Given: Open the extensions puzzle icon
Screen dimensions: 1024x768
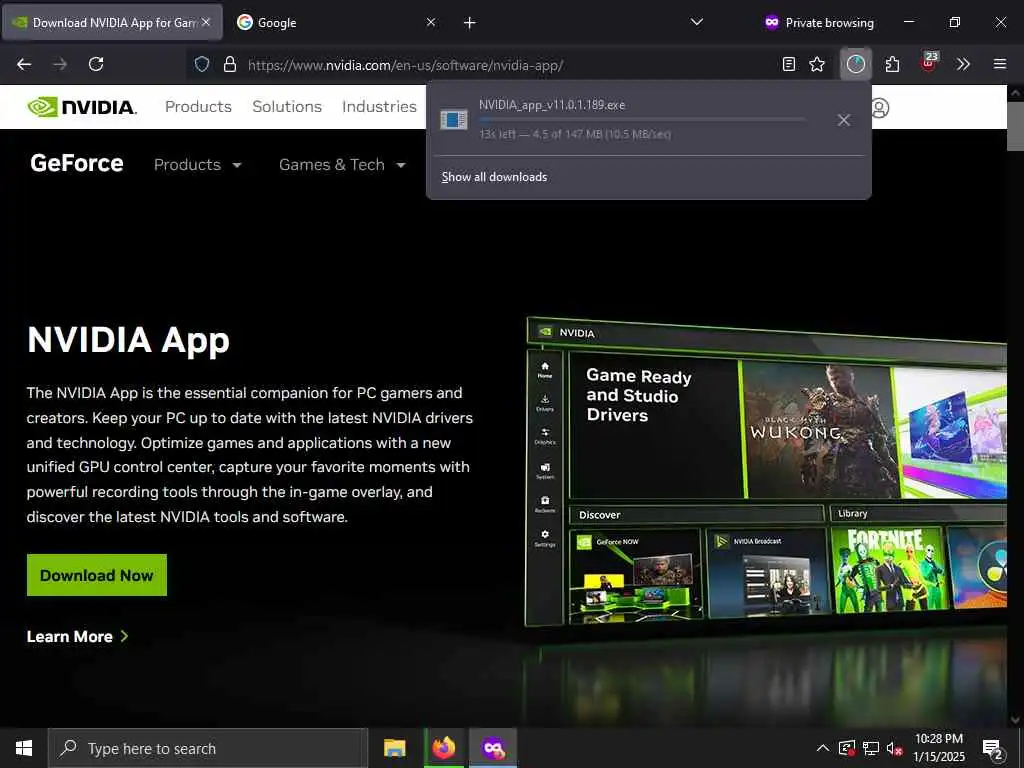Looking at the screenshot, I should pyautogui.click(x=892, y=64).
